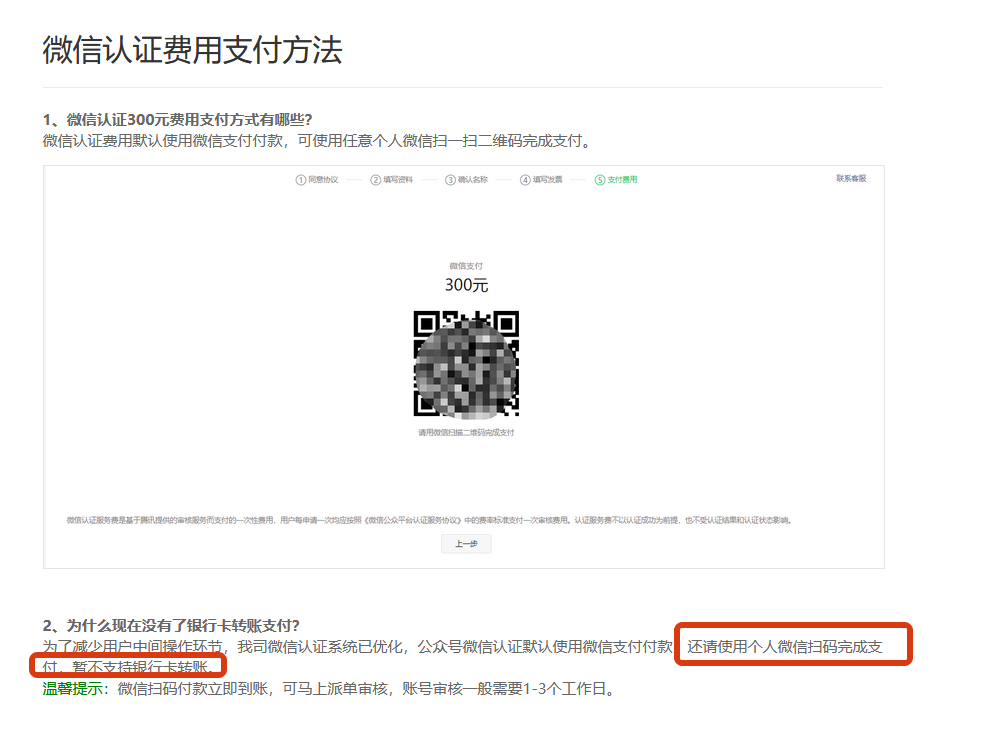Image resolution: width=985 pixels, height=735 pixels.
Task: Click the WeChat payment QR code
Action: 466,364
